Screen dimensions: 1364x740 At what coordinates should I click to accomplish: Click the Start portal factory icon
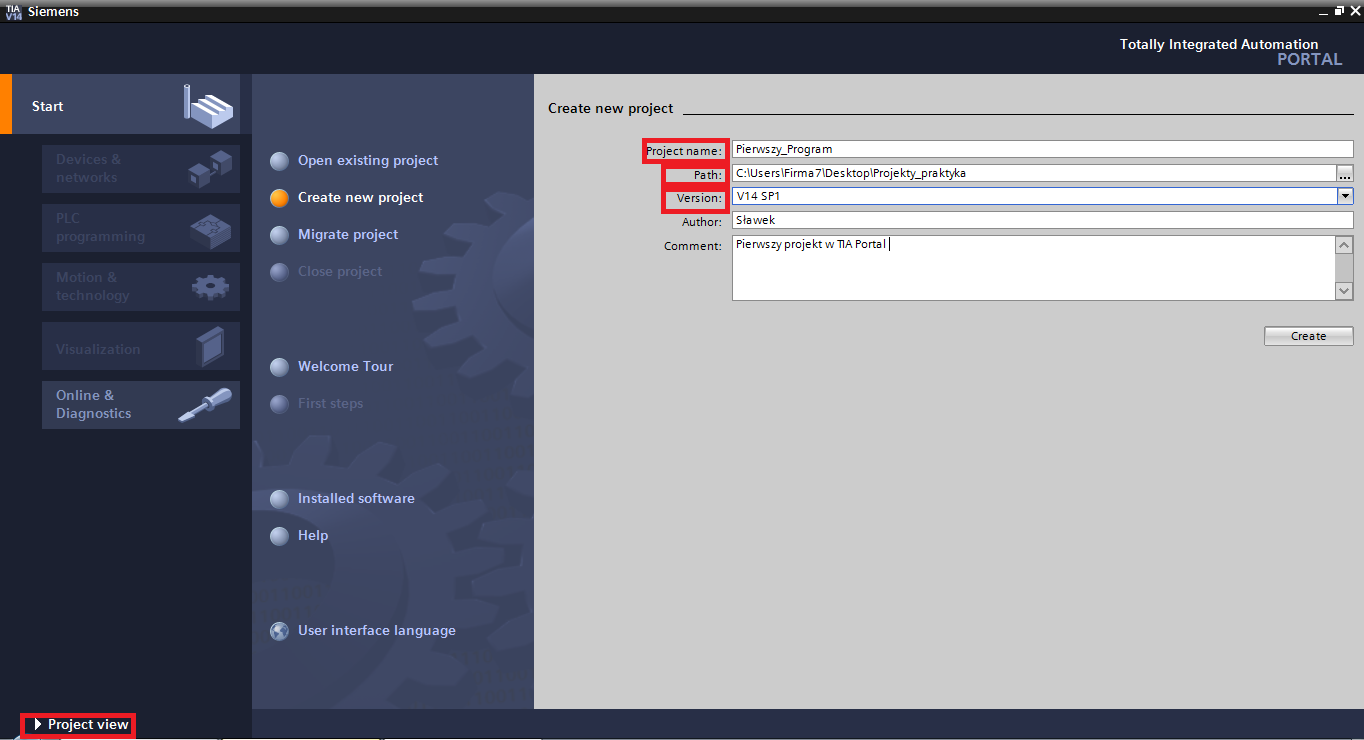[x=208, y=106]
